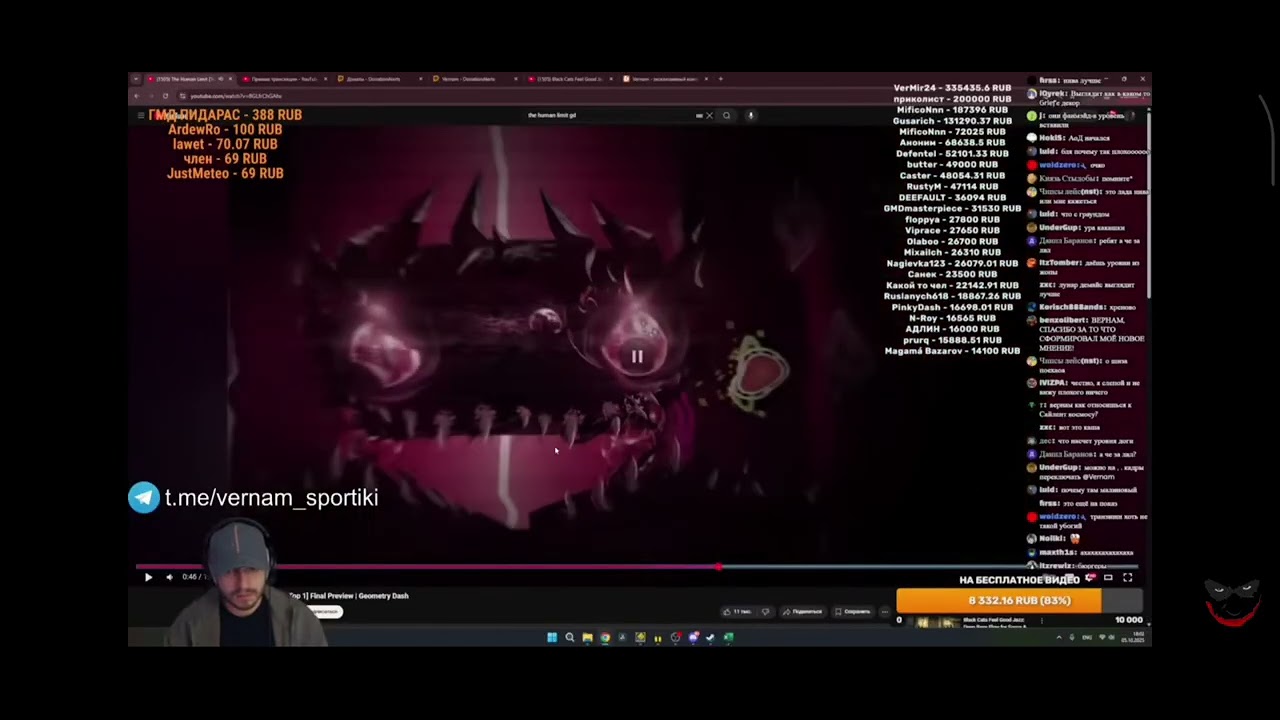
Task: Open File Explorer from the taskbar
Action: point(587,637)
